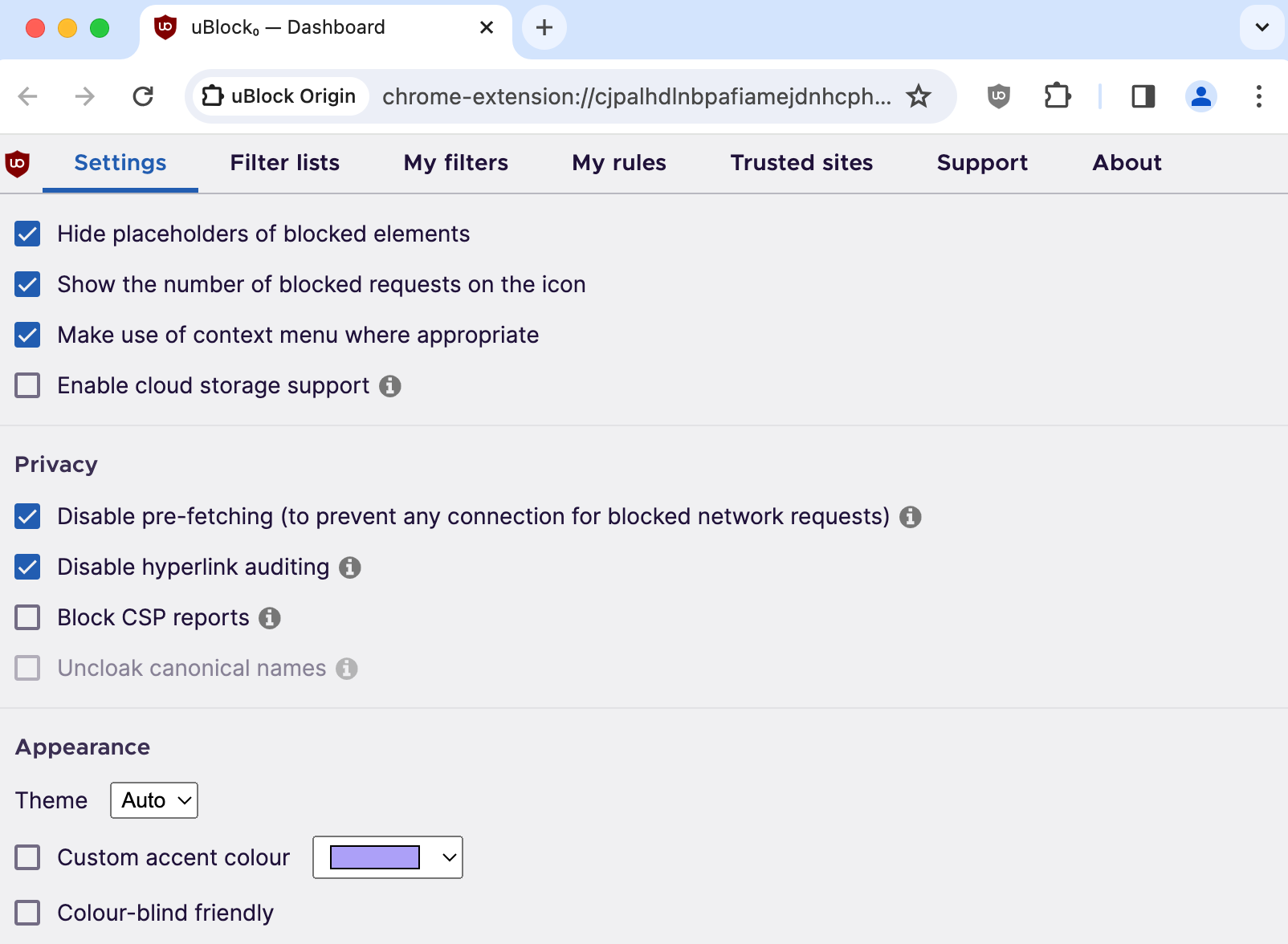Click the uBlock logo in dashboard header
Image resolution: width=1288 pixels, height=944 pixels.
click(x=17, y=163)
